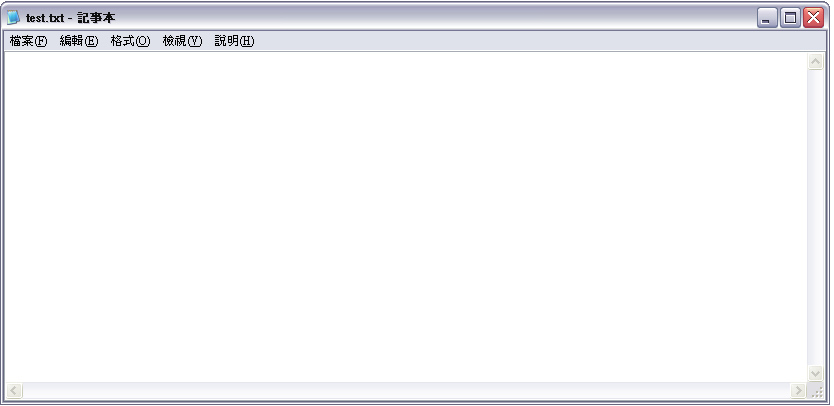Open the 編輯(E) menu

[x=79, y=41]
